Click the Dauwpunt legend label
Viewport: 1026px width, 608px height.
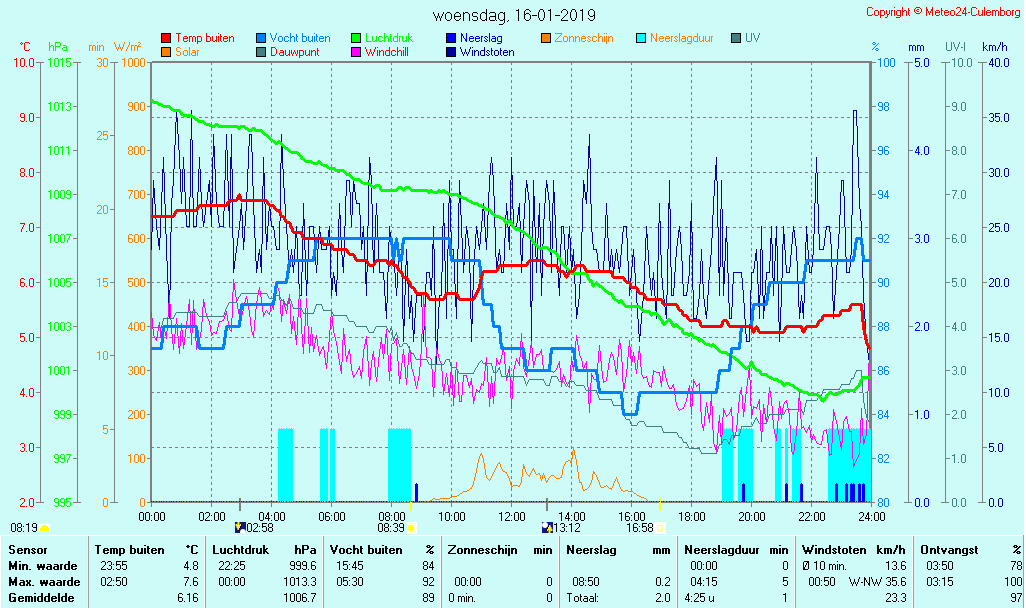294,52
